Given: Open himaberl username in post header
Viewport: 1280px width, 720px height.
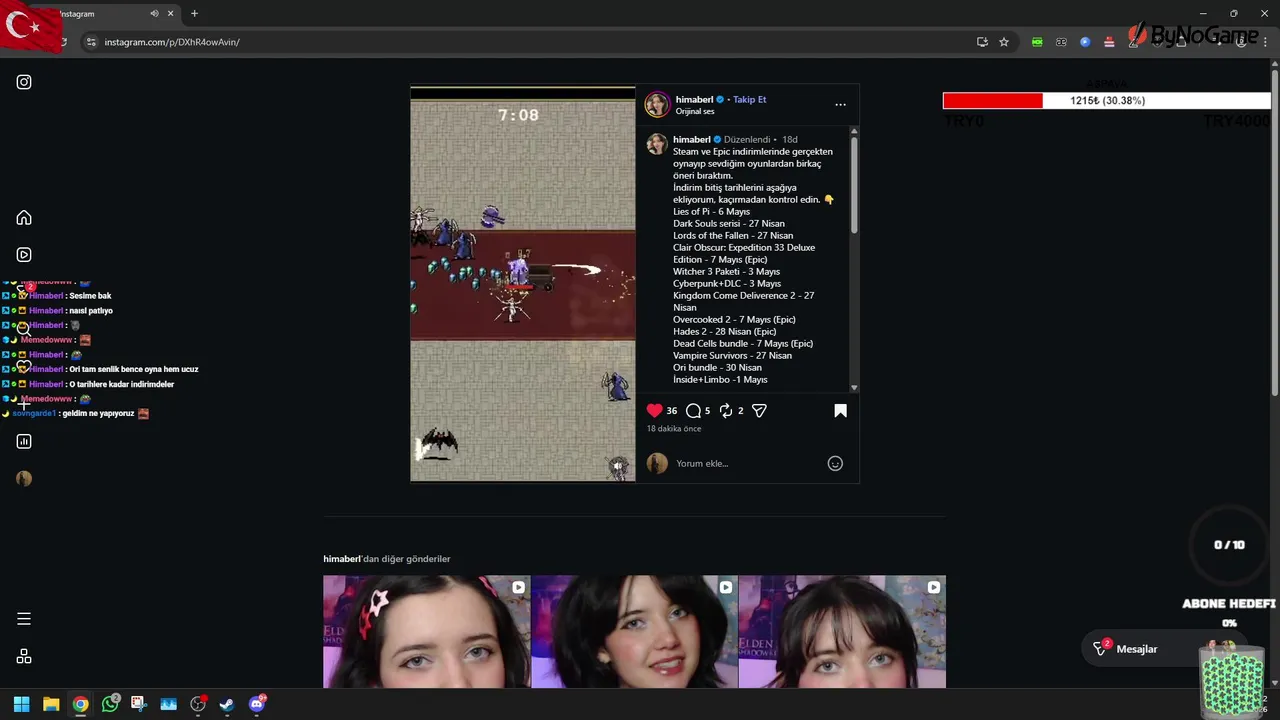Looking at the screenshot, I should pyautogui.click(x=694, y=100).
